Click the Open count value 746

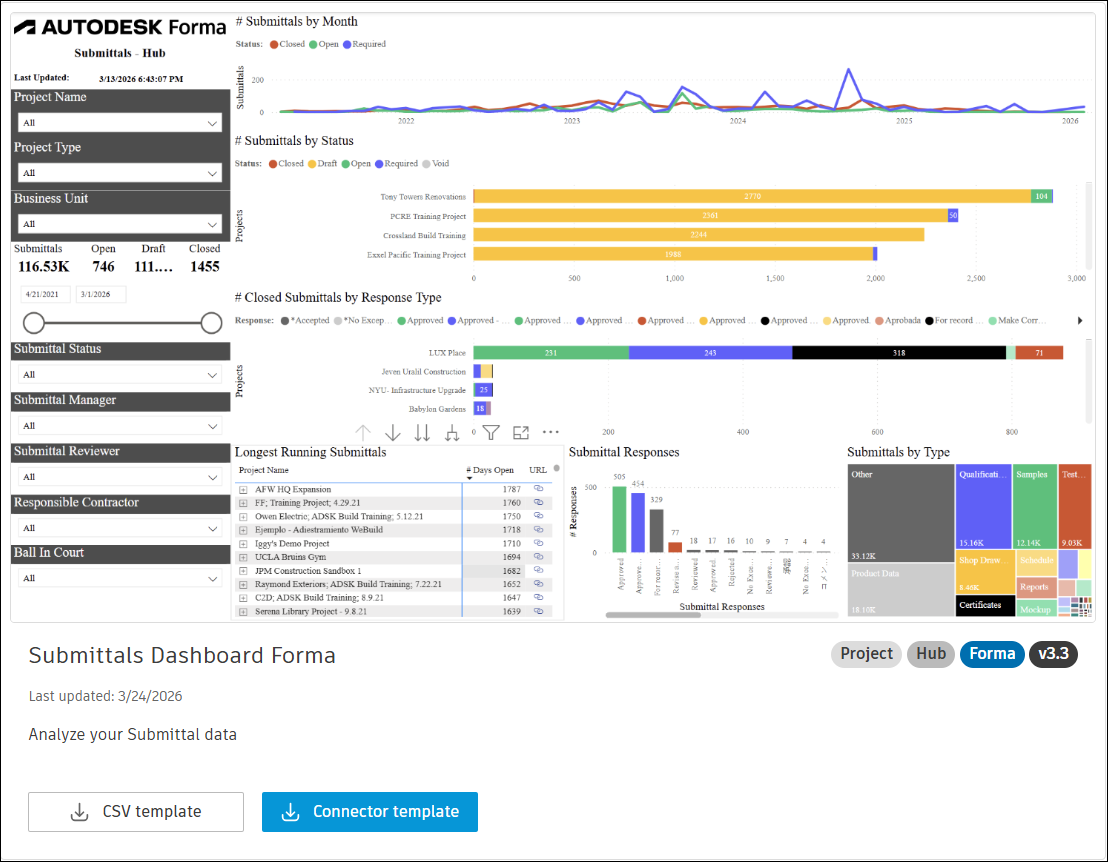tap(103, 267)
